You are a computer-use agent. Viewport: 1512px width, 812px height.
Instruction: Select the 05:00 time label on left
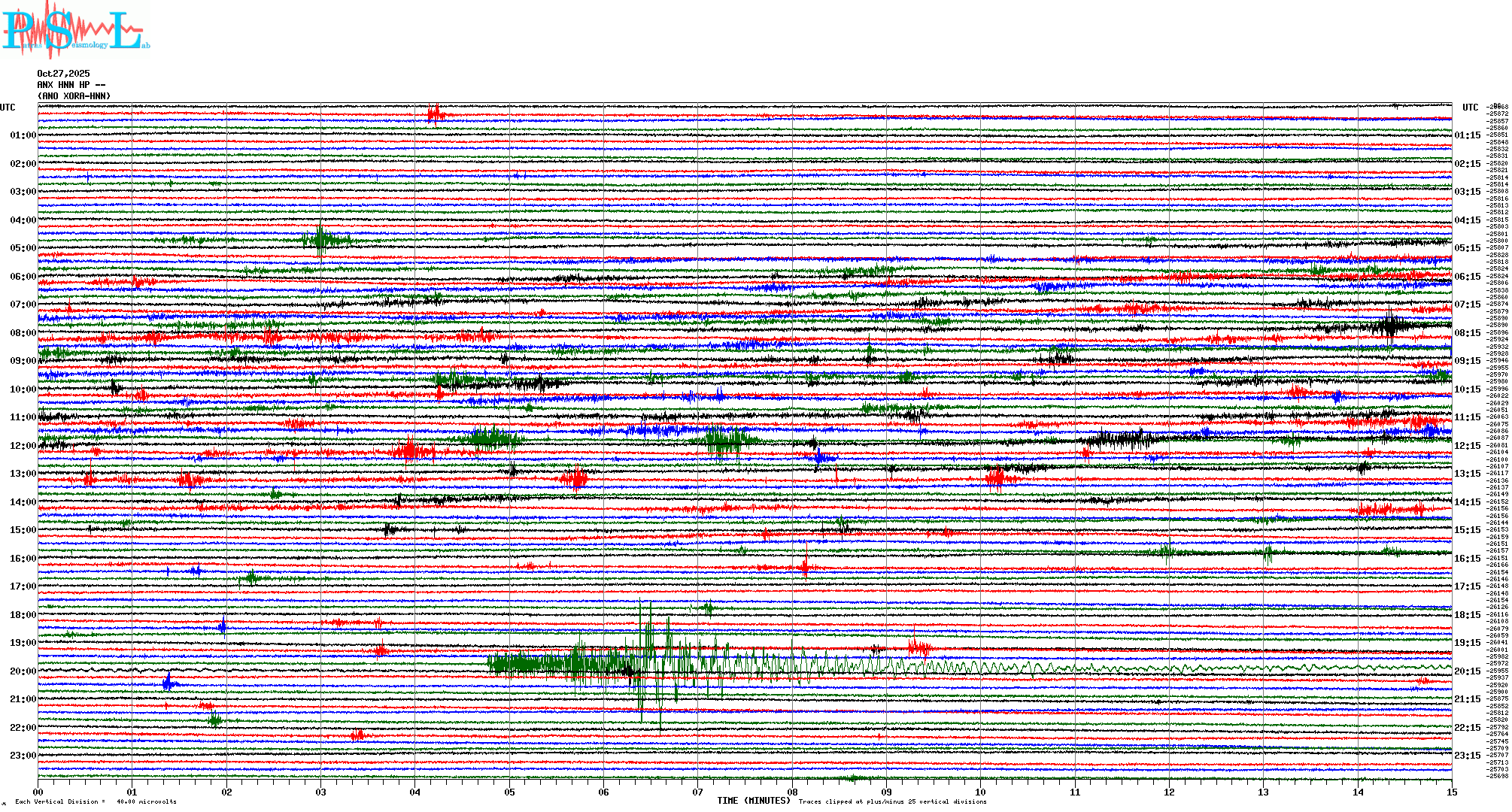click(x=23, y=248)
